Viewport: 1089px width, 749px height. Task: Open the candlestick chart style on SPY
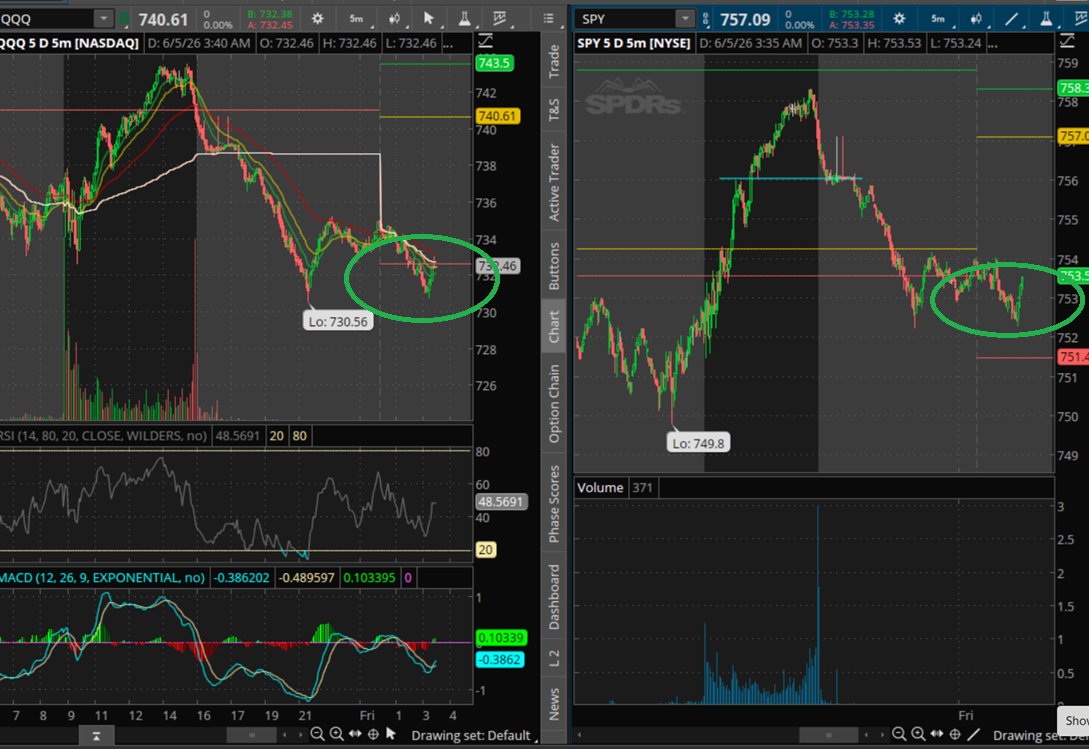976,19
